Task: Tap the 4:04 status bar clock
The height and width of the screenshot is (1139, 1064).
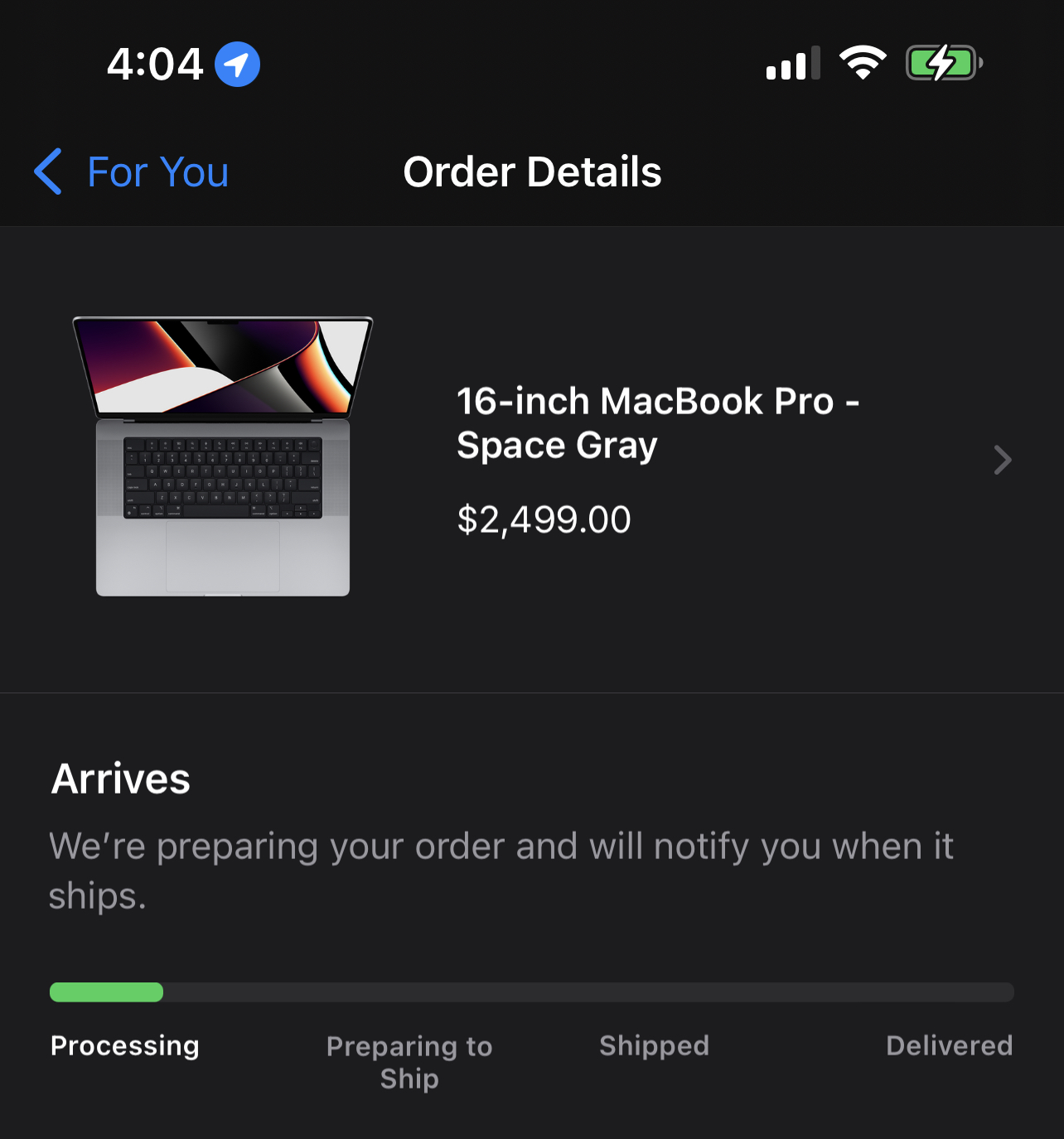Action: click(155, 64)
